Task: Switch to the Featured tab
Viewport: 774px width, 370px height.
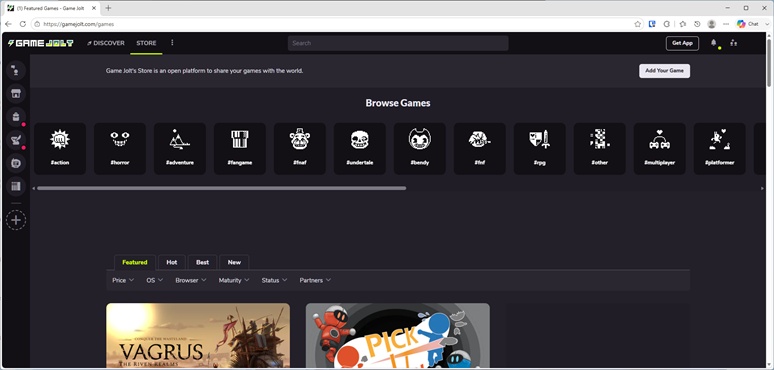Action: click(x=135, y=262)
